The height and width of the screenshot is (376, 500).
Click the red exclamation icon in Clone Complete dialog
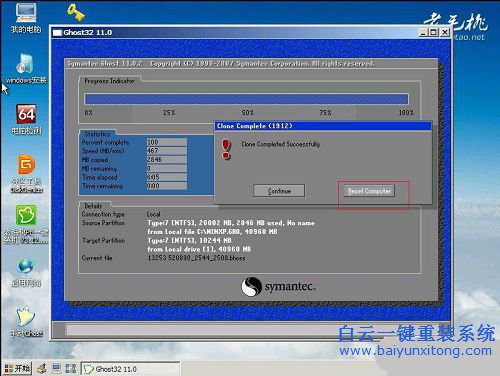(226, 149)
